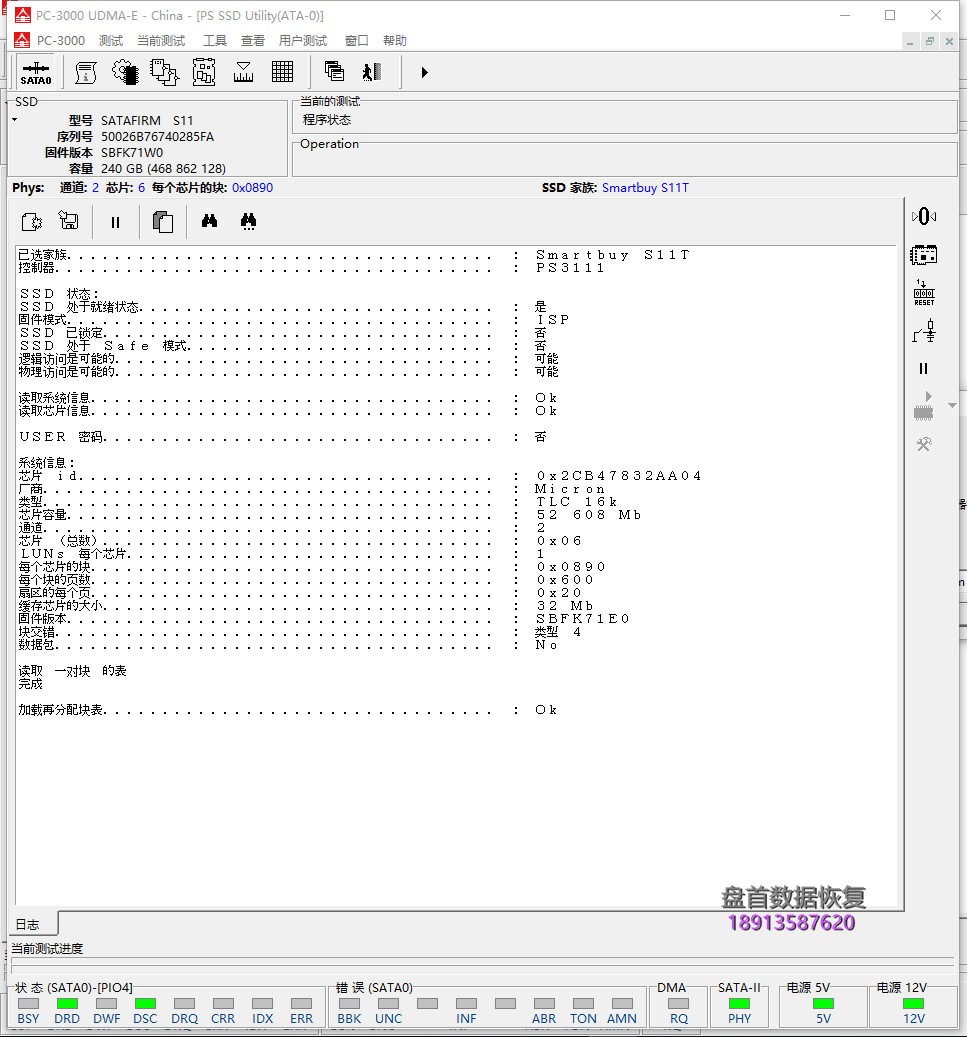
Task: Open the 工具 menu
Action: click(214, 40)
